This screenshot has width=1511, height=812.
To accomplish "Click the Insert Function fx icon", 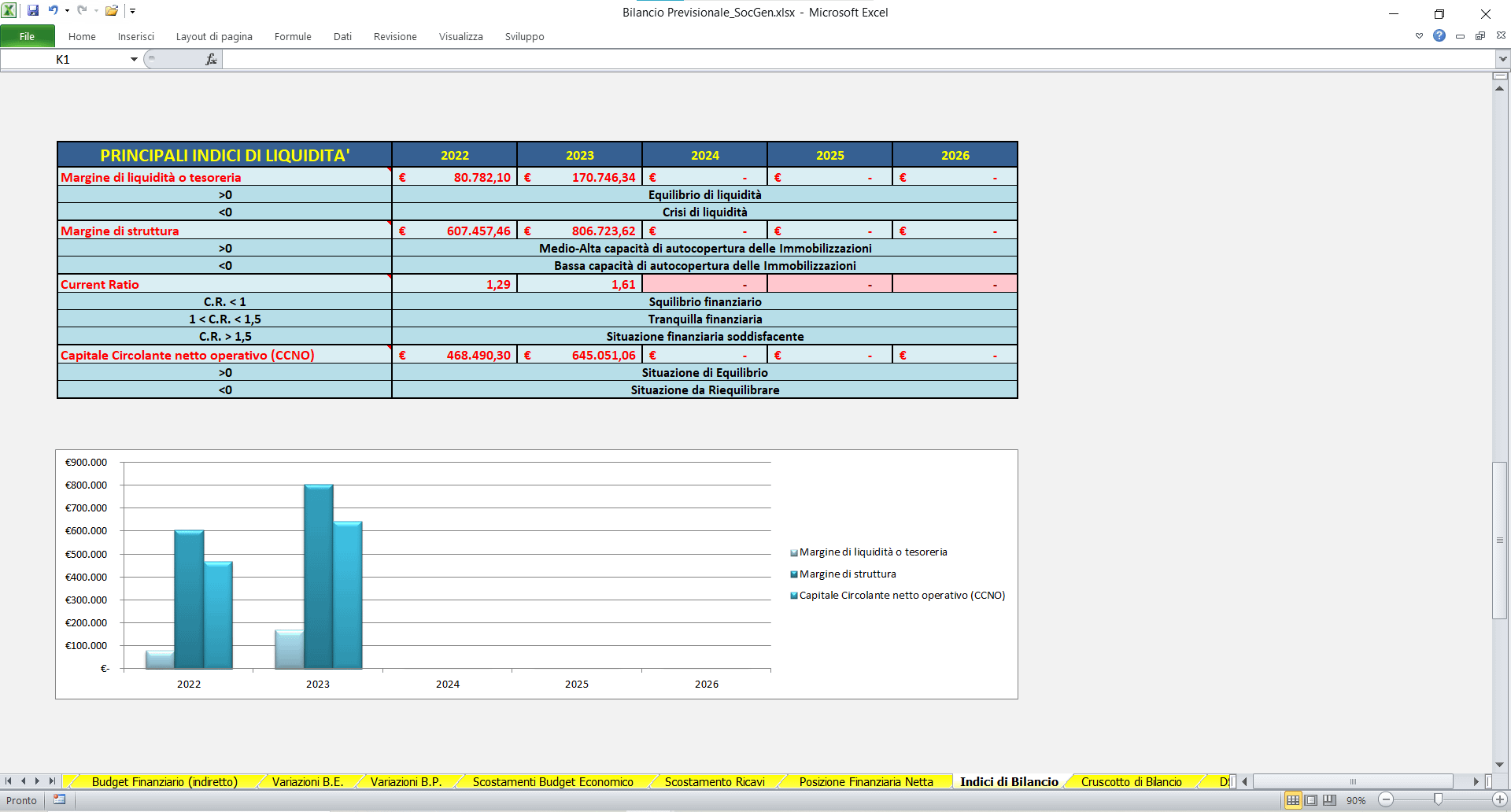I will pyautogui.click(x=211, y=60).
